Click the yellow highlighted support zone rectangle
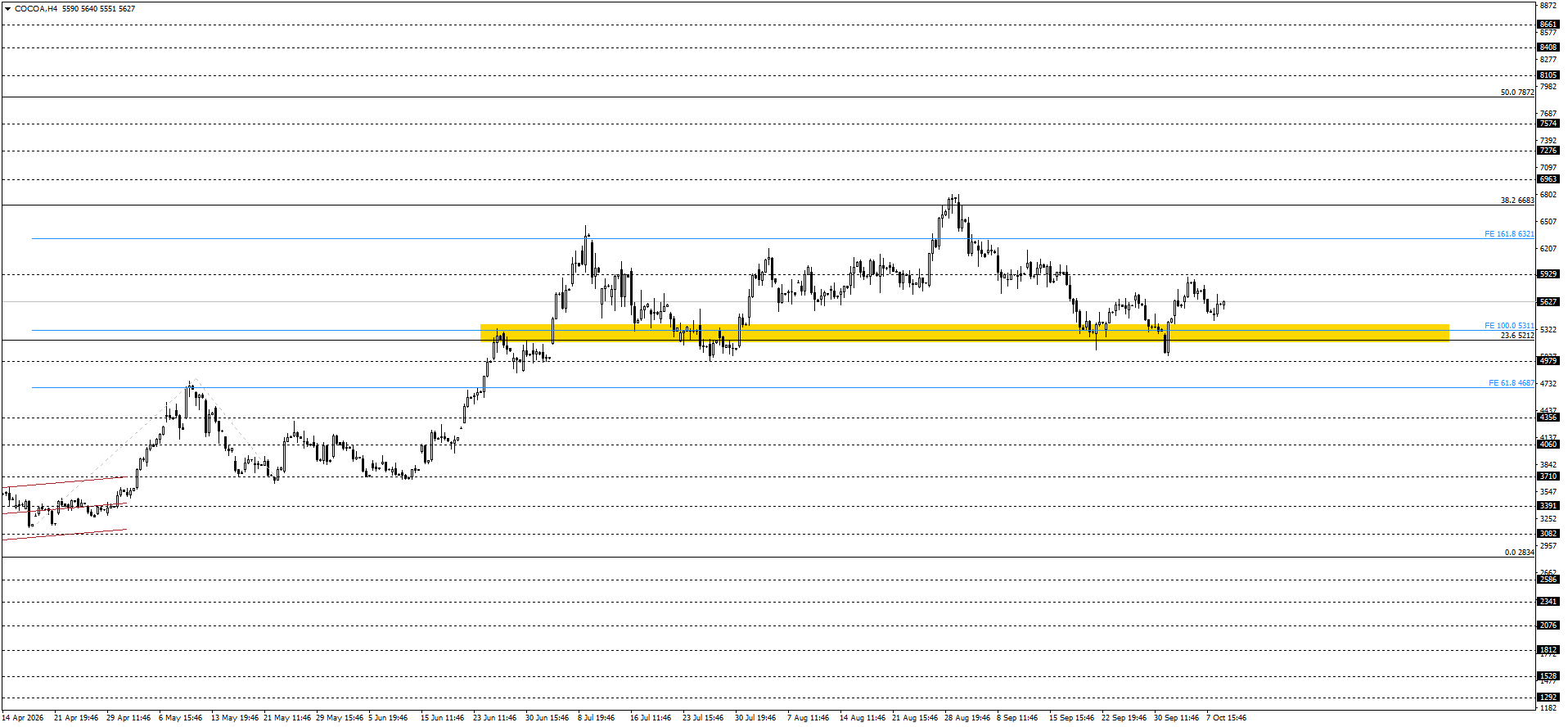This screenshot has width=1568, height=727. coord(964,332)
